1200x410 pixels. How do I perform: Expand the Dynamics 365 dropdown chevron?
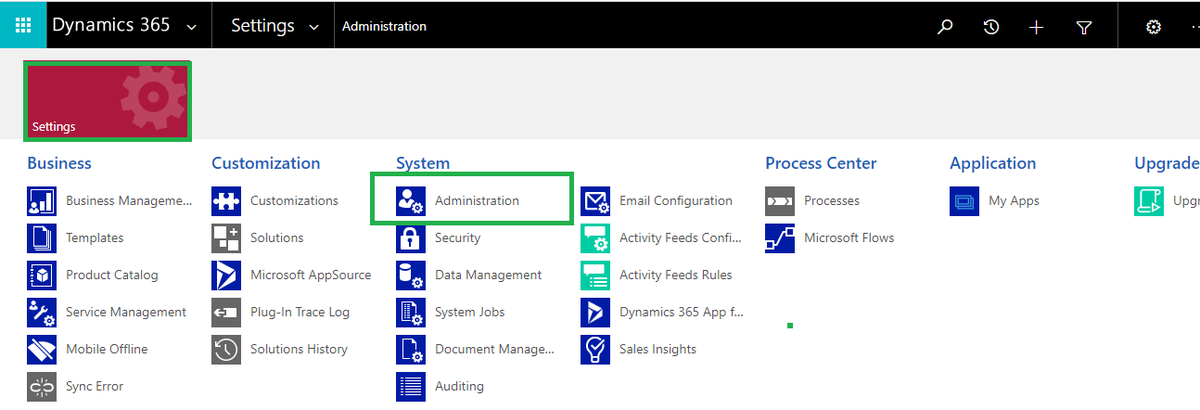tap(191, 27)
